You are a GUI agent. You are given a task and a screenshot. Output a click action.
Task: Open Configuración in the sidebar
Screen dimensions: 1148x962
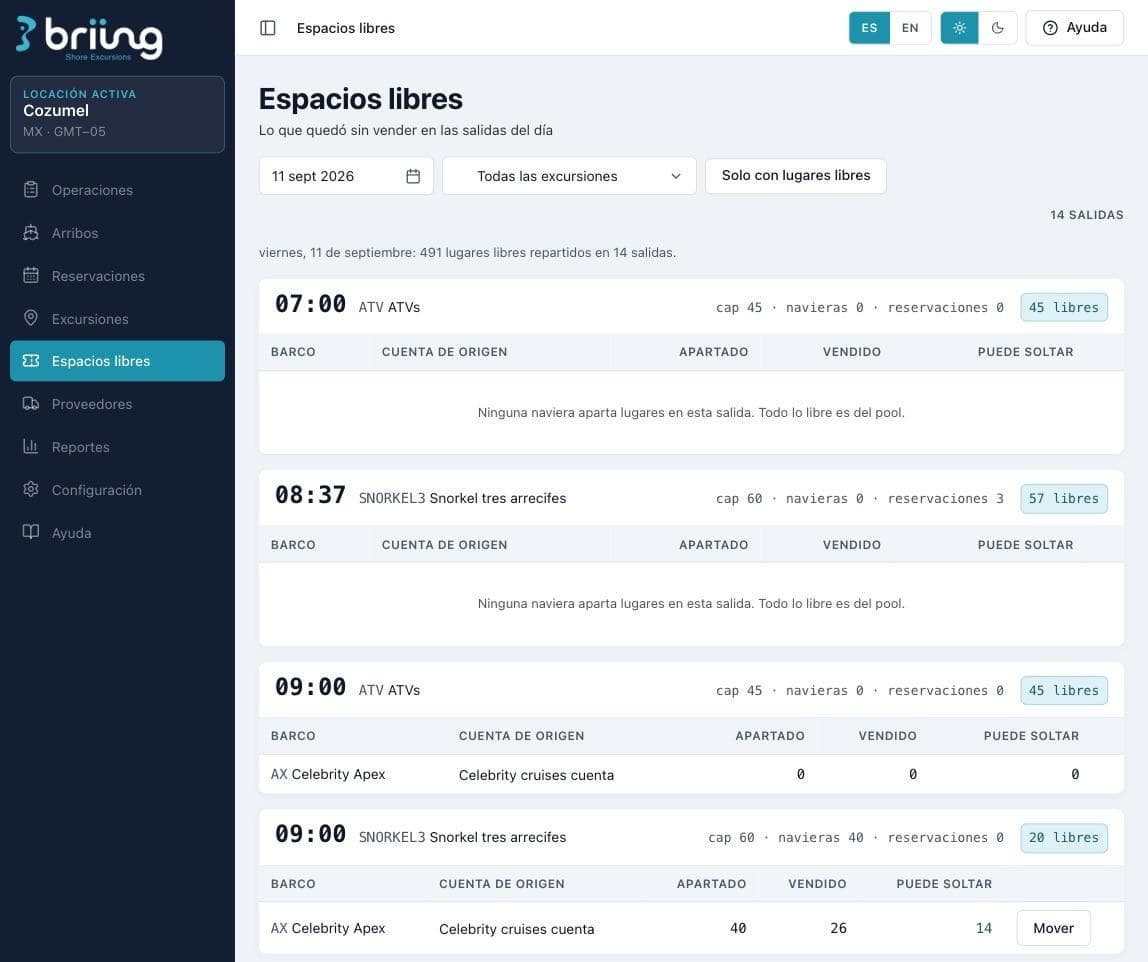coord(117,490)
